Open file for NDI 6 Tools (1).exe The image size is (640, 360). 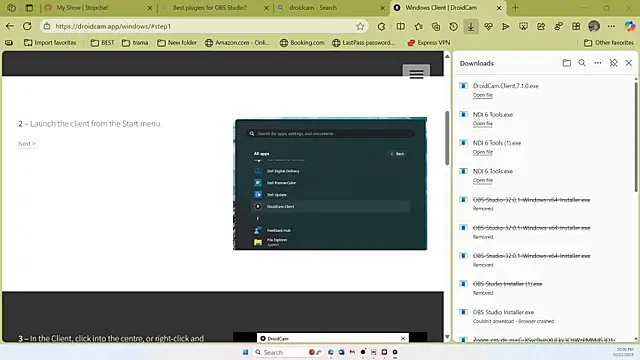pos(482,152)
